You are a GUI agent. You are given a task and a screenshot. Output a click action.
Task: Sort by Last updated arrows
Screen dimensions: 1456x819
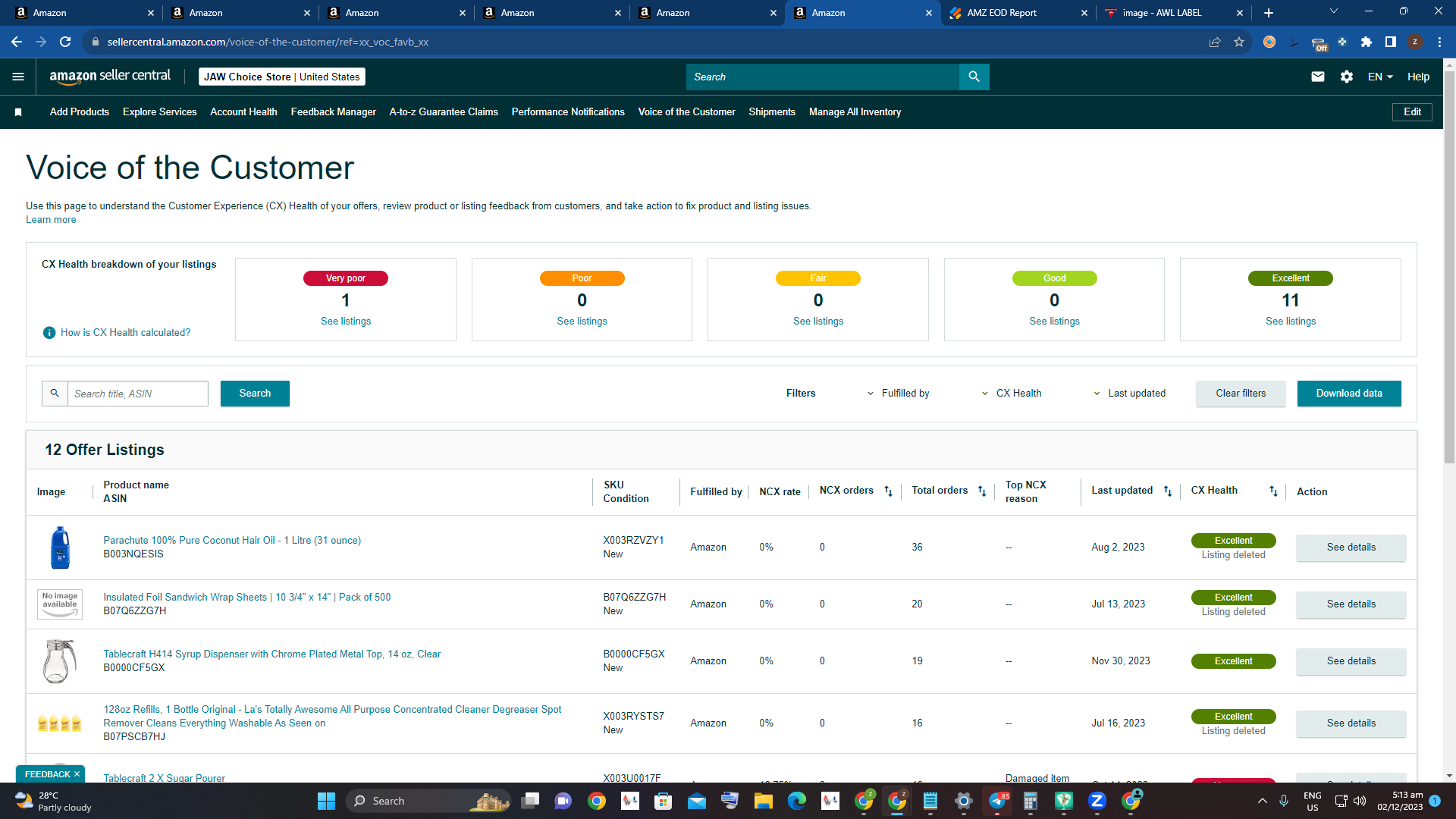(1168, 491)
